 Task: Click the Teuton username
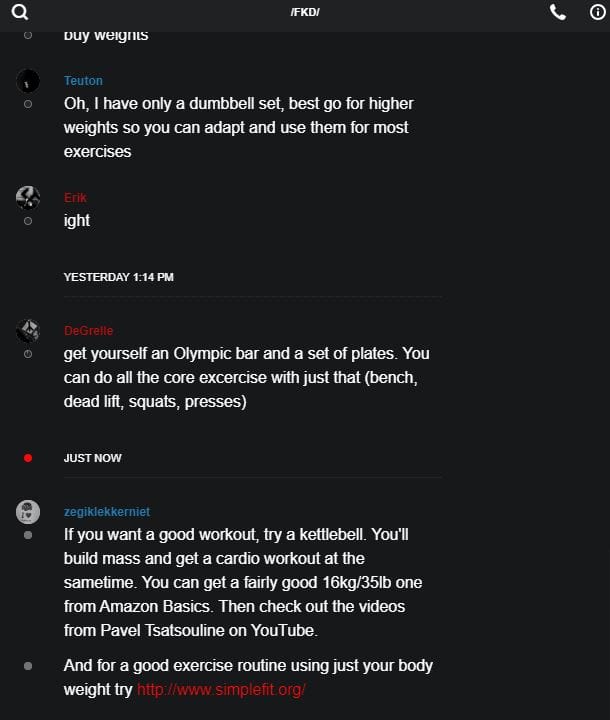83,81
